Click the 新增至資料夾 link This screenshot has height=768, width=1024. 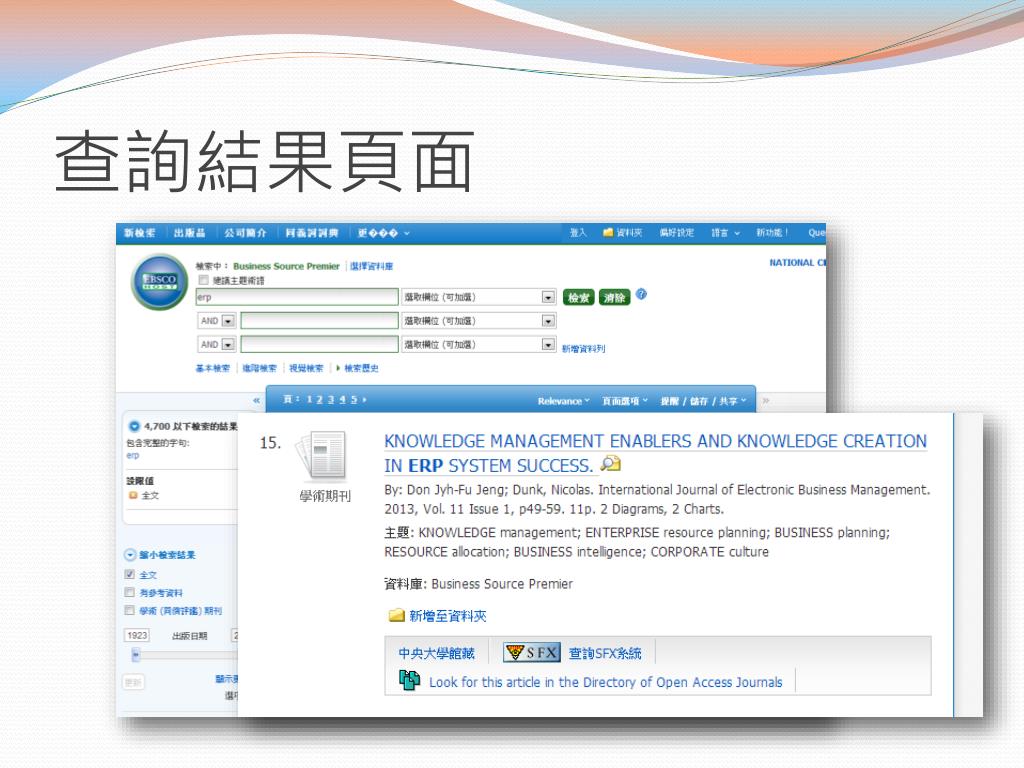[x=447, y=616]
